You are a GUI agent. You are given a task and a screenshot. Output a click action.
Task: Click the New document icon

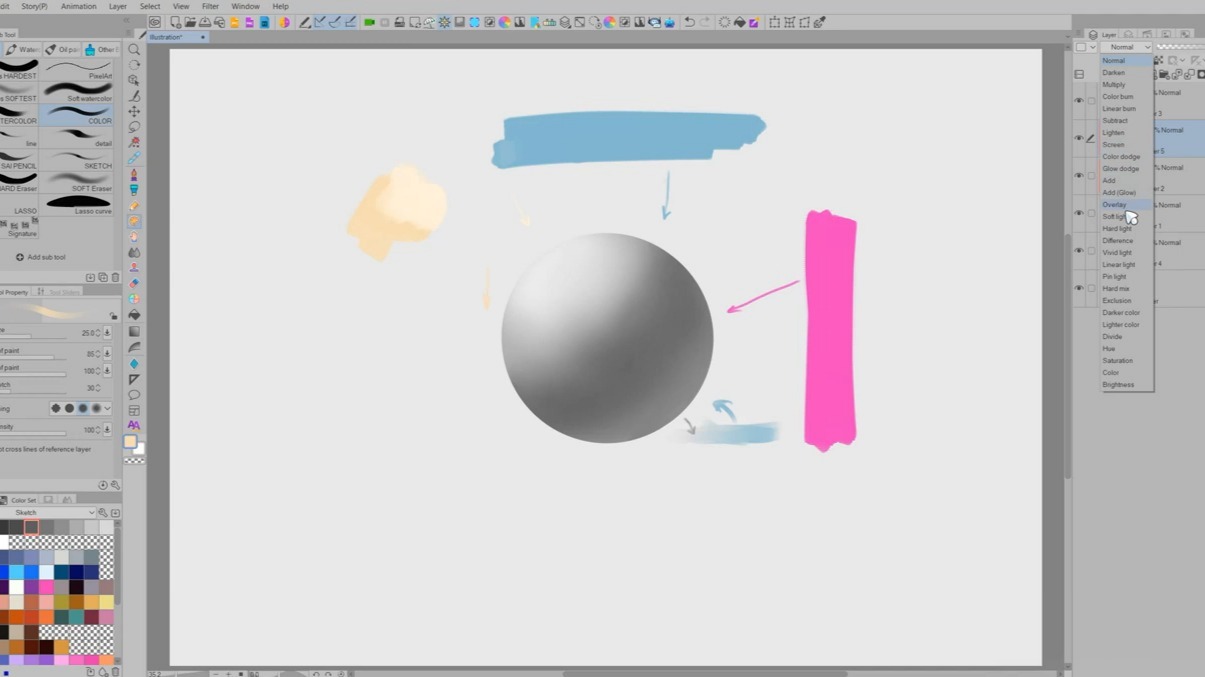pos(176,22)
